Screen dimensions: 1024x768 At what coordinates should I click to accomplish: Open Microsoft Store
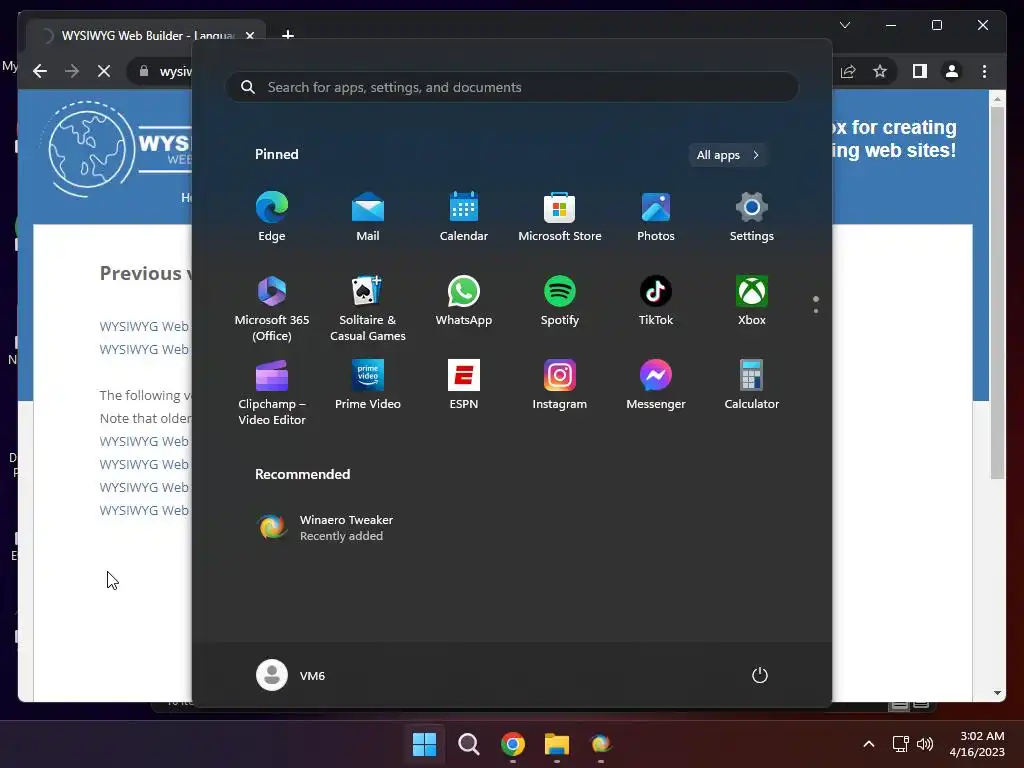pyautogui.click(x=560, y=217)
